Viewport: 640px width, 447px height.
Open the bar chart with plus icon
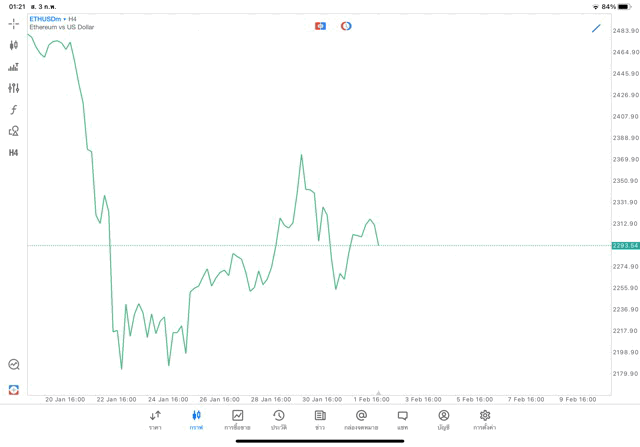coord(14,67)
